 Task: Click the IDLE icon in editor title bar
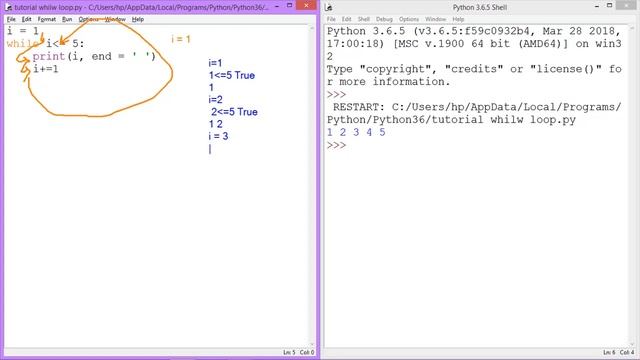coord(8,7)
